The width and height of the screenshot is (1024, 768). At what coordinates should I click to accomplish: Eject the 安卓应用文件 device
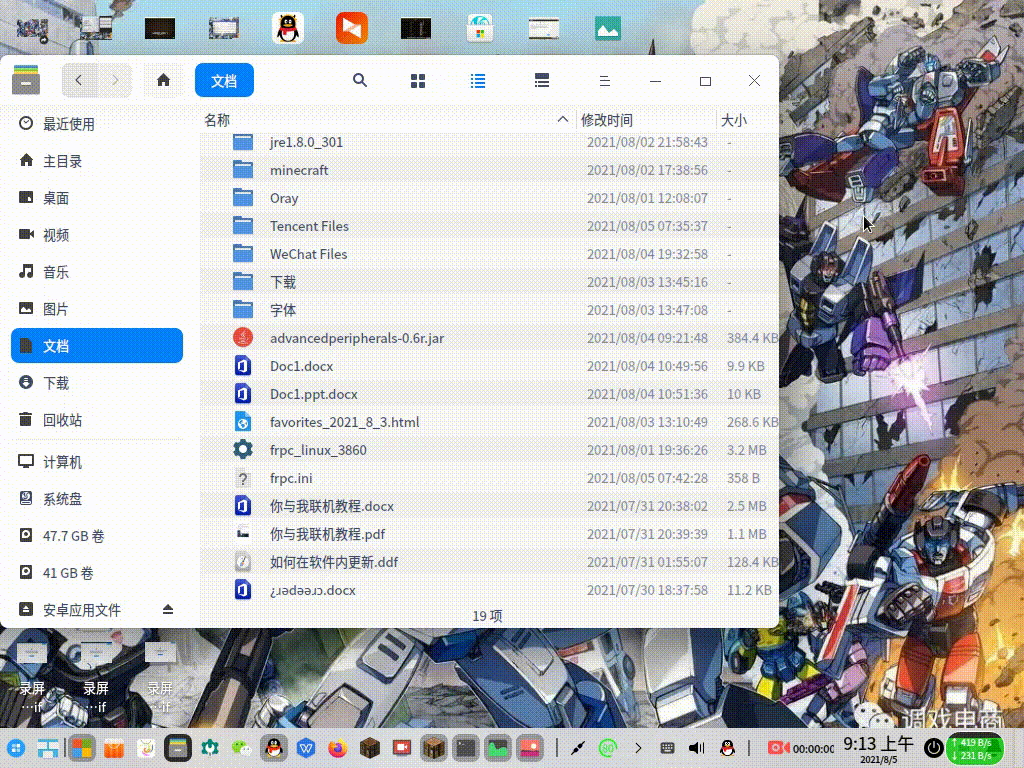click(x=168, y=610)
